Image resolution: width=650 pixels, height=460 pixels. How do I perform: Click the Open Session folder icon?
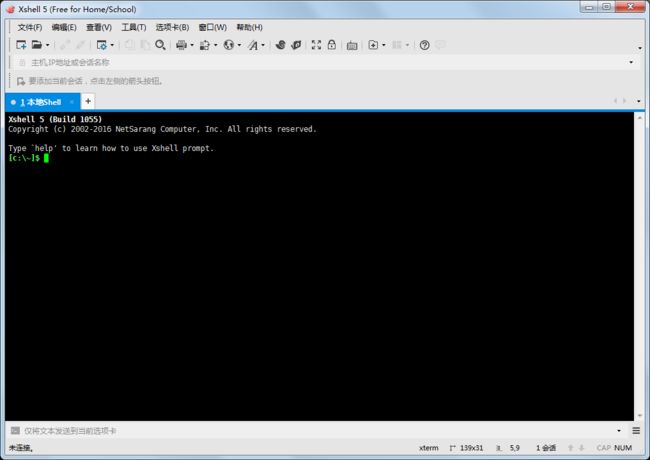tap(37, 45)
